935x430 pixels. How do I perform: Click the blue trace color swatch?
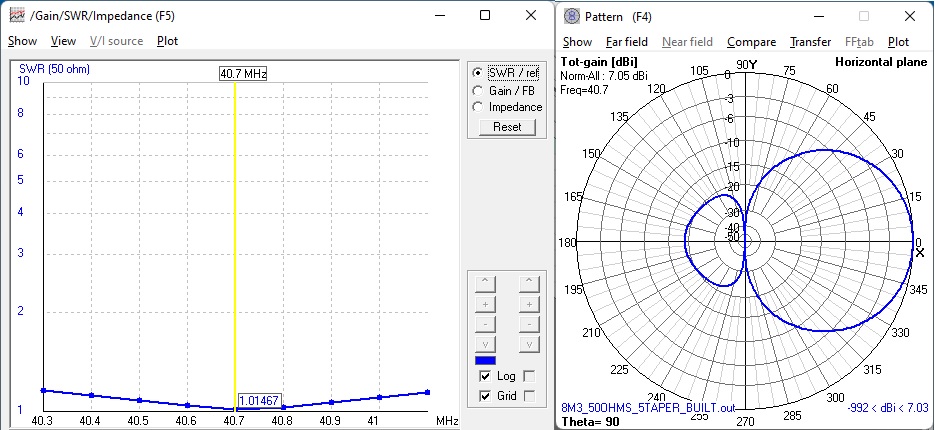point(485,360)
